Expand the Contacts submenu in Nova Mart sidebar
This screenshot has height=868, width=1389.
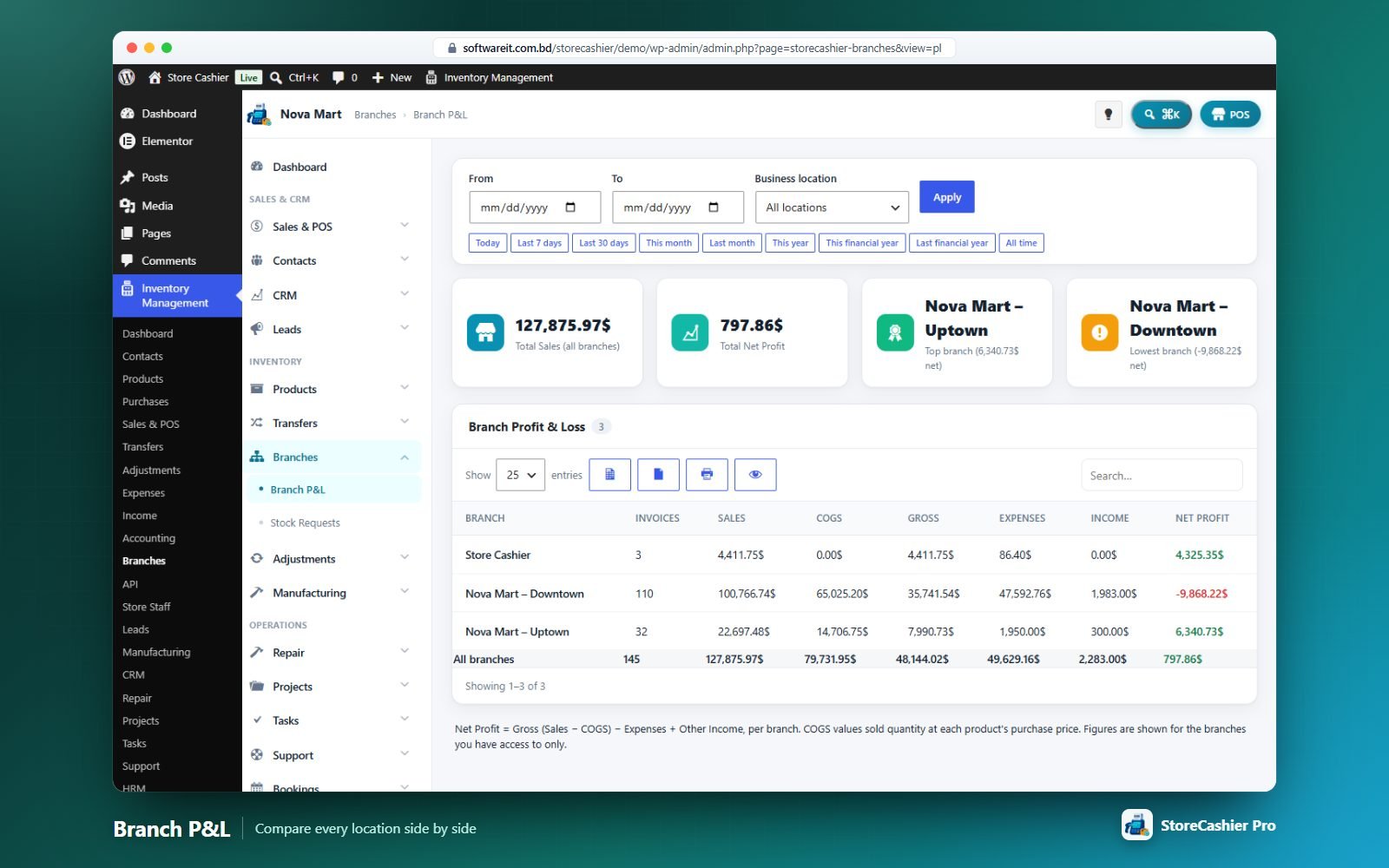click(x=330, y=260)
